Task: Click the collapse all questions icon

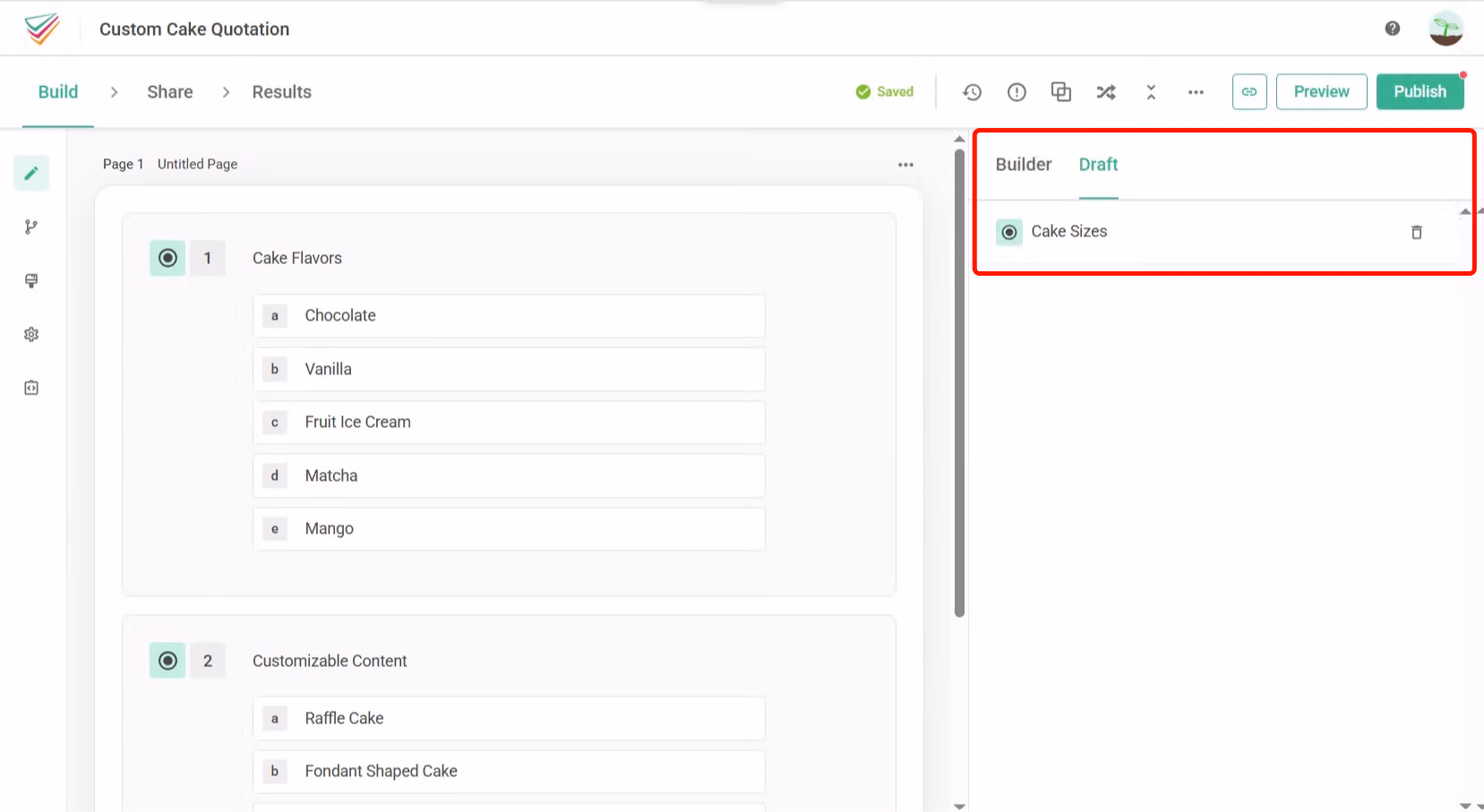Action: click(x=1151, y=92)
